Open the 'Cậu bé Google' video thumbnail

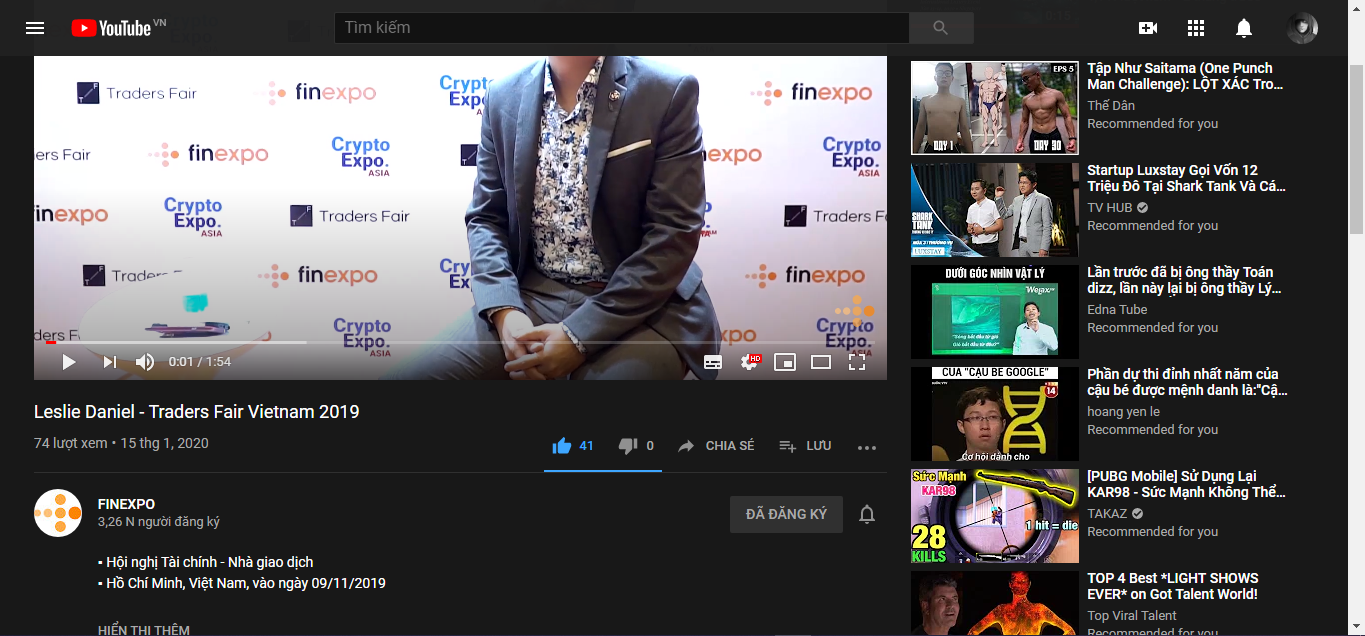point(995,414)
